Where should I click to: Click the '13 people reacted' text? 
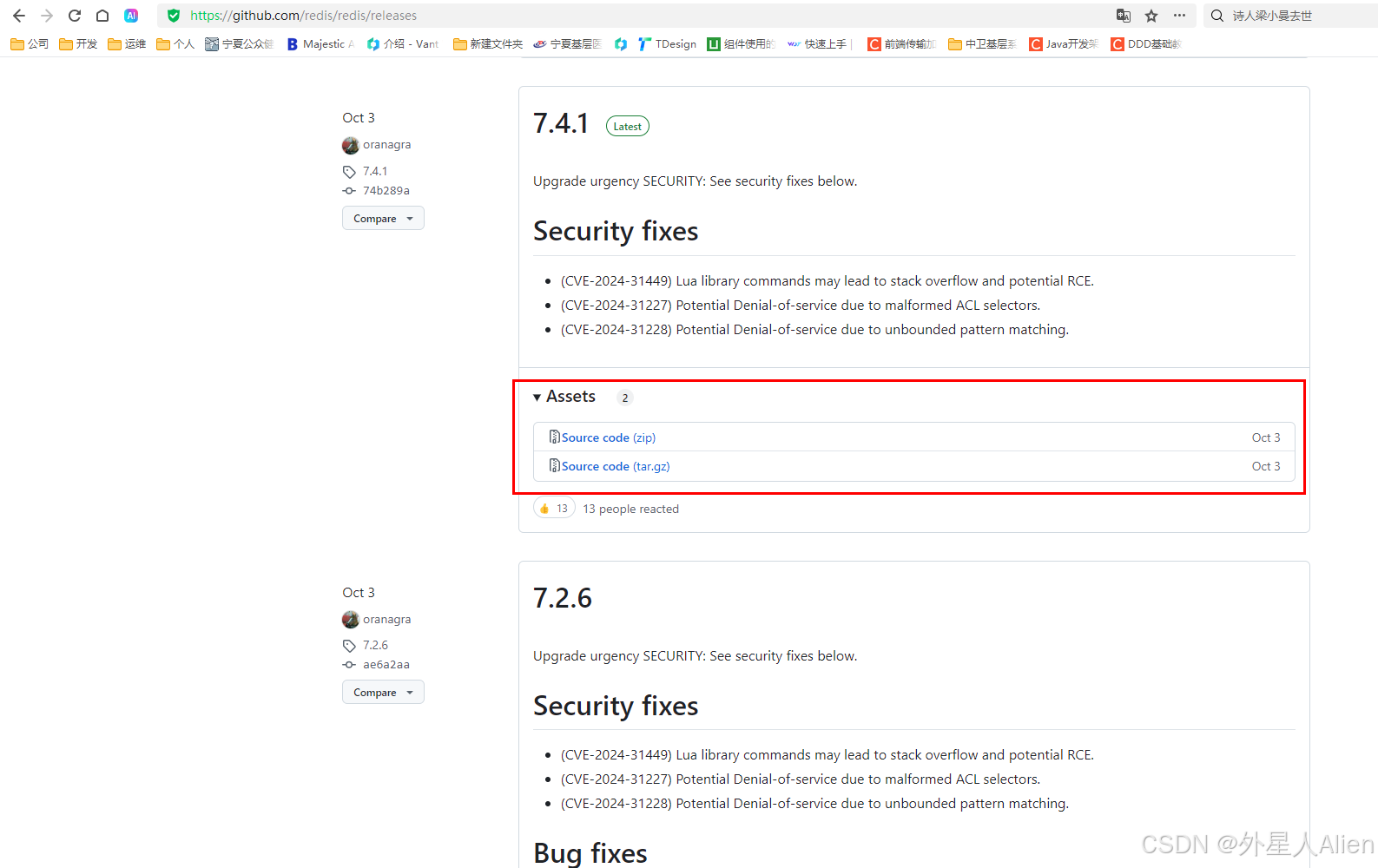pyautogui.click(x=630, y=509)
